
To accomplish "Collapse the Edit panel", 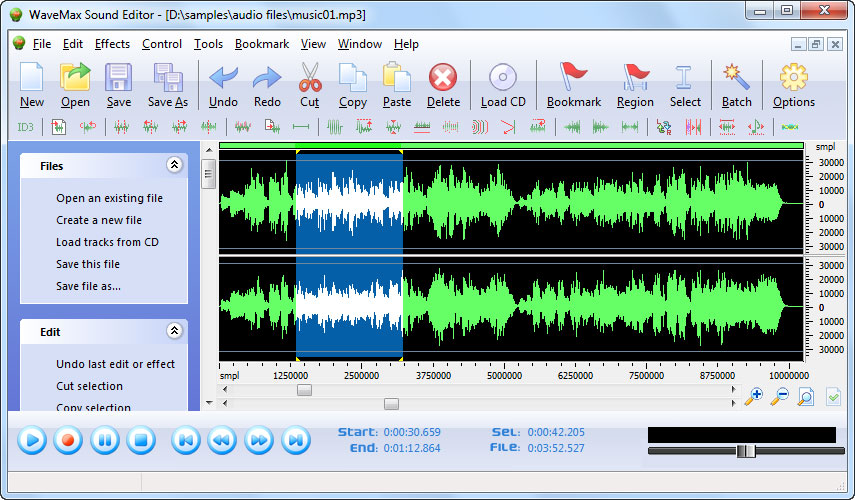I will [174, 331].
